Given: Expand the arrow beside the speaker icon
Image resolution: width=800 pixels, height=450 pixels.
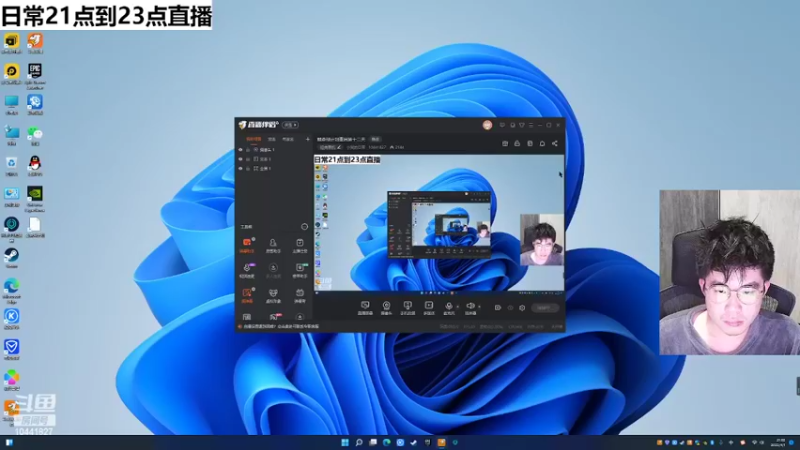Looking at the screenshot, I should click(479, 307).
